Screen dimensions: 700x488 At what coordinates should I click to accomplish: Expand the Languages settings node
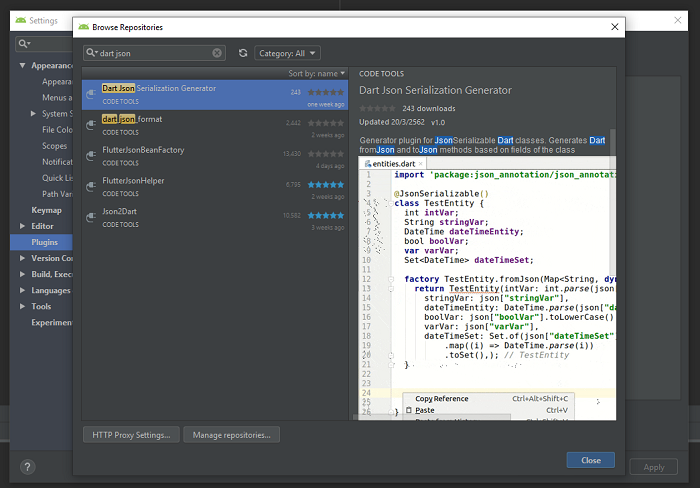(x=22, y=290)
